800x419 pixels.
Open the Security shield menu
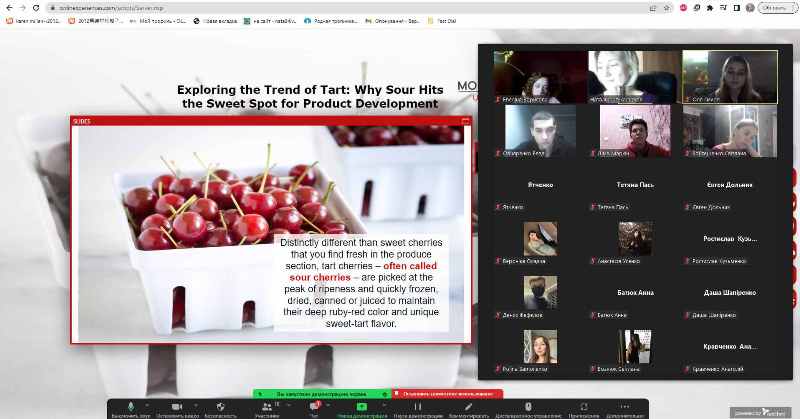click(x=220, y=409)
